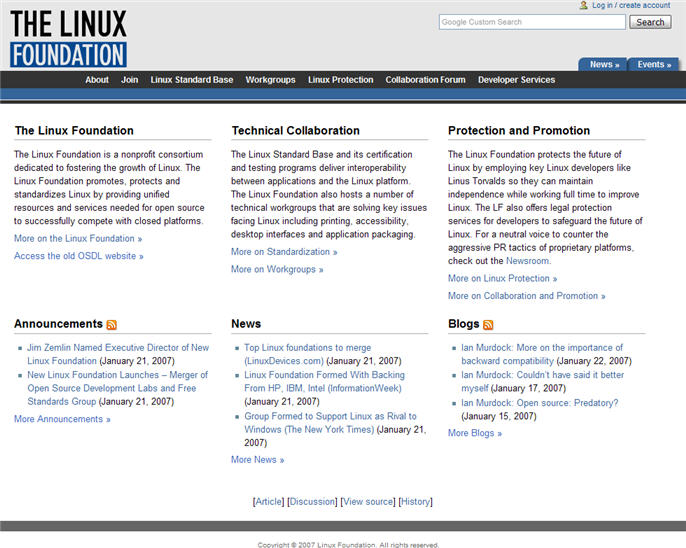Open the History link at page bottom
Viewport: 686px width, 548px height.
[x=415, y=502]
